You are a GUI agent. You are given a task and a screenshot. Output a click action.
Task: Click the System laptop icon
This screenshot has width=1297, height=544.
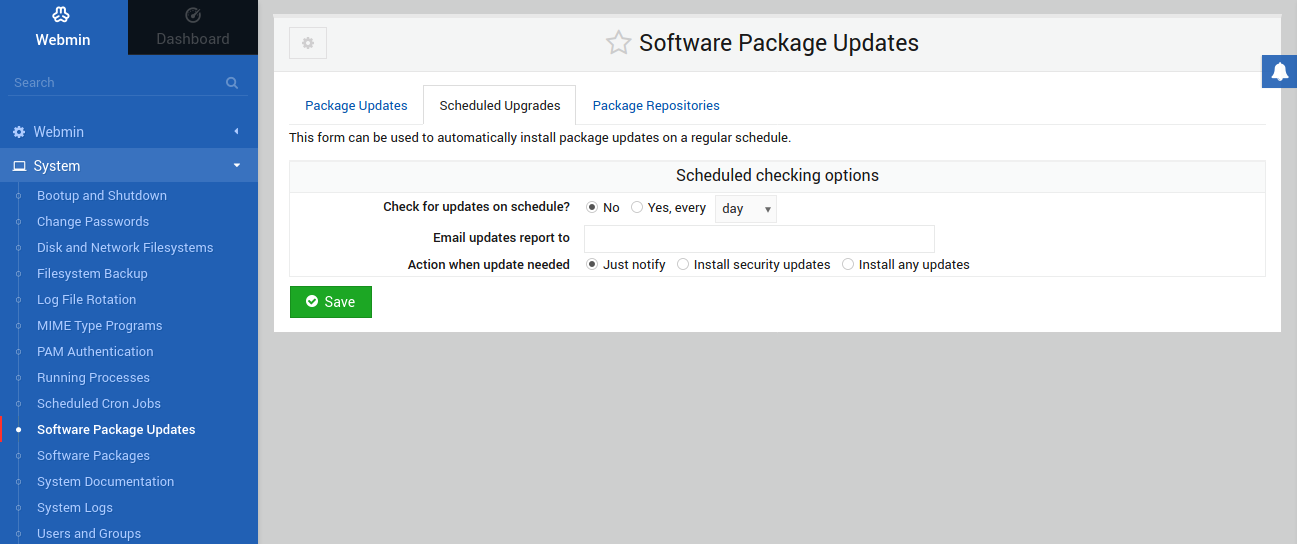(x=19, y=166)
